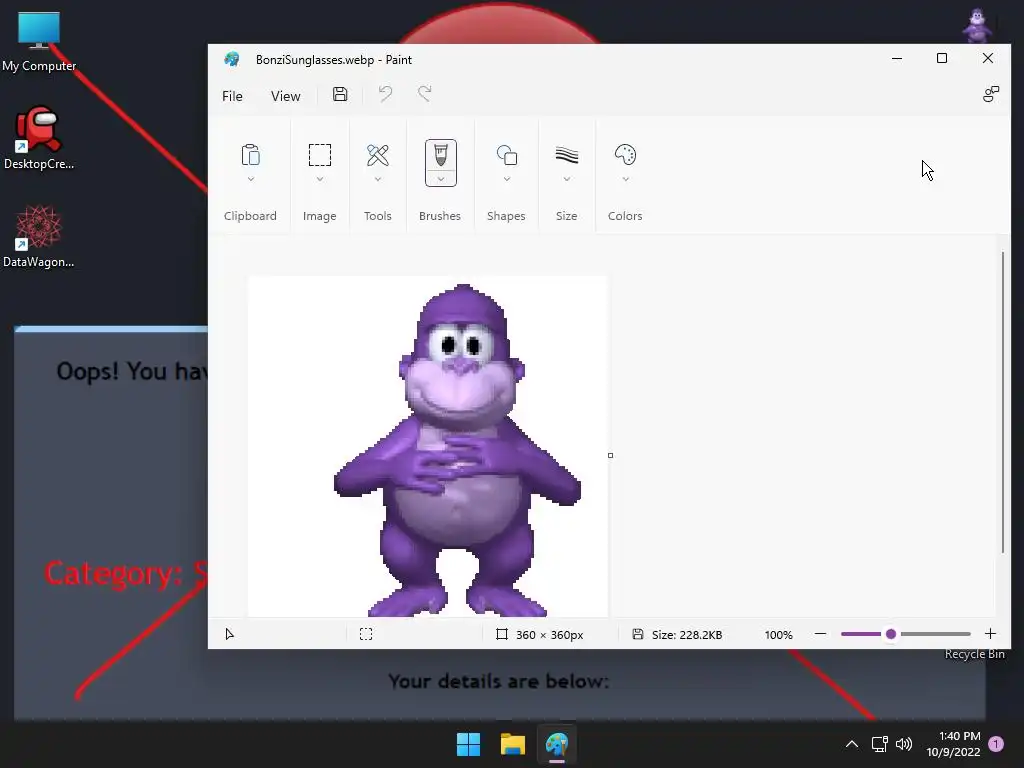Select the Brushes tool icon
Image resolution: width=1024 pixels, height=768 pixels.
[441, 156]
